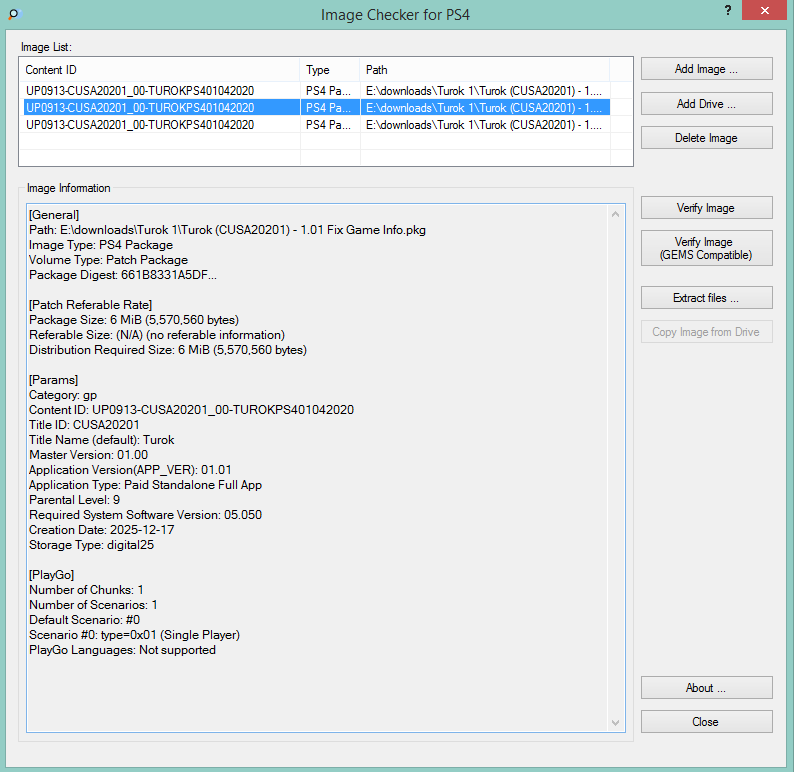Close the Image Checker window with the red X

click(x=764, y=10)
